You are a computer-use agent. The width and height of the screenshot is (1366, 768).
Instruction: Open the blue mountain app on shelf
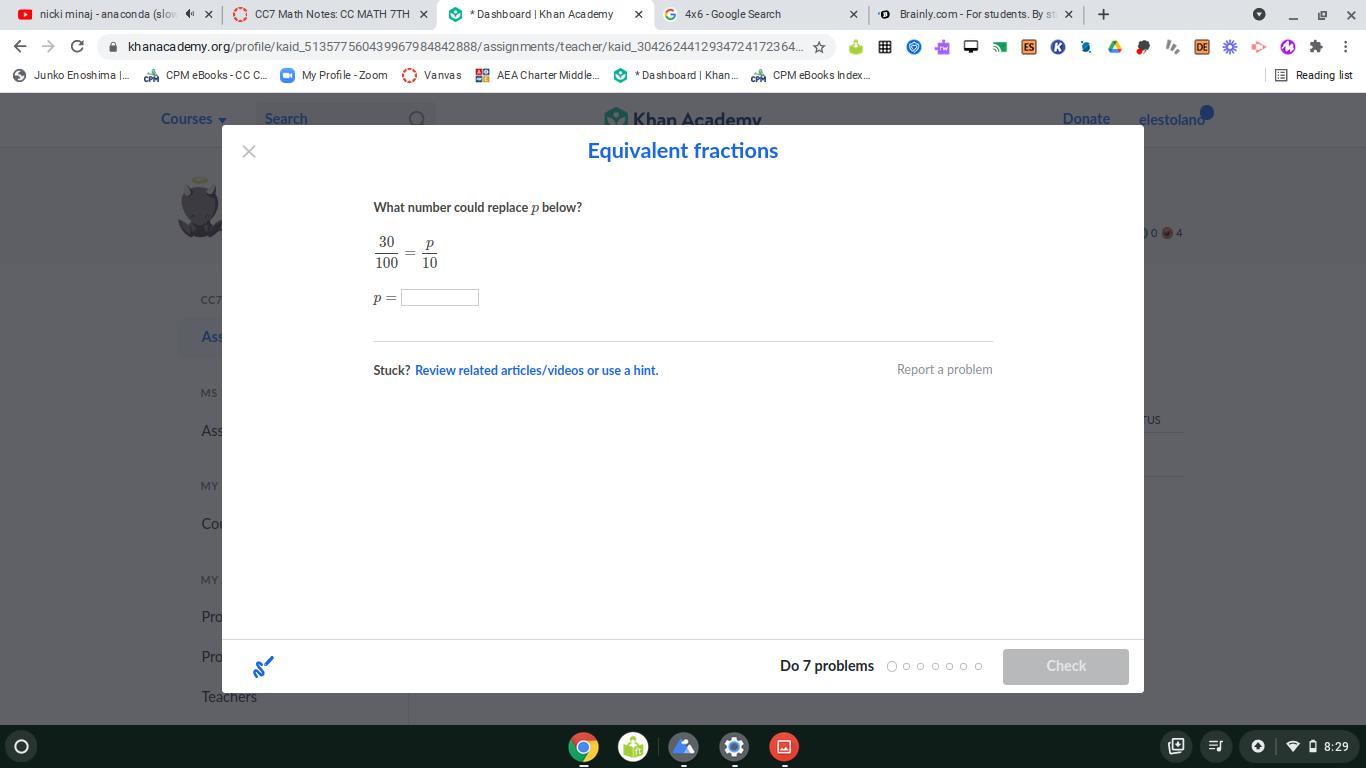[684, 747]
